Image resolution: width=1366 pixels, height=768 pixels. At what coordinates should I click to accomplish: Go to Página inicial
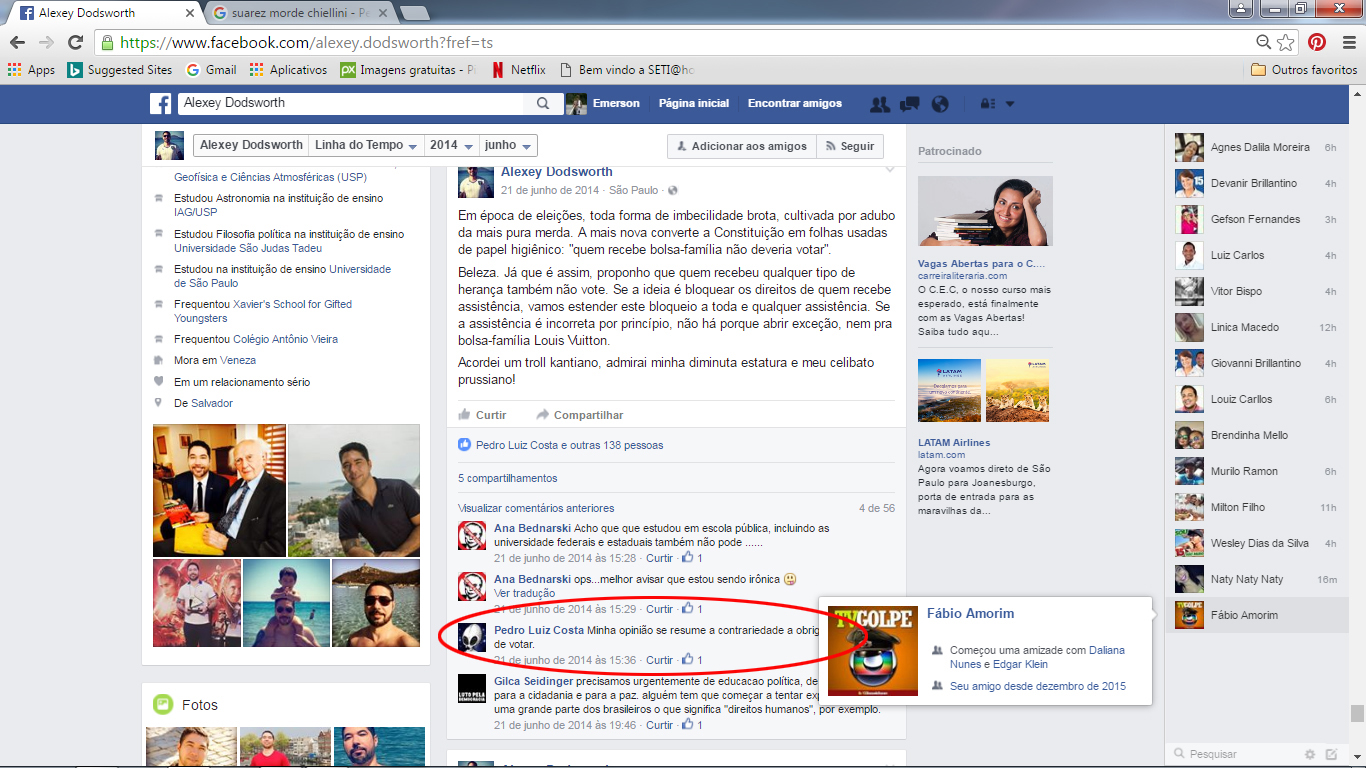694,104
